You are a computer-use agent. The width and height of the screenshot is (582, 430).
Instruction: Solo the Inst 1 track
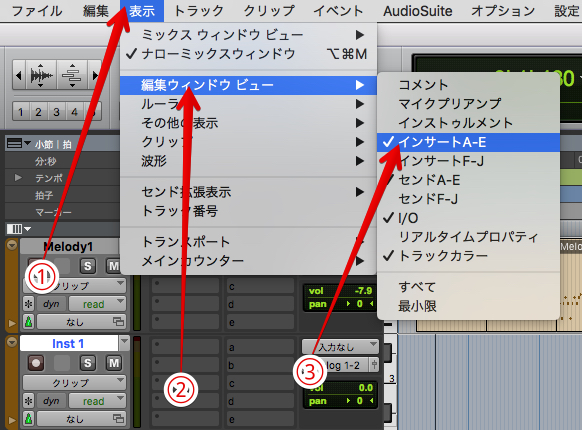click(88, 363)
